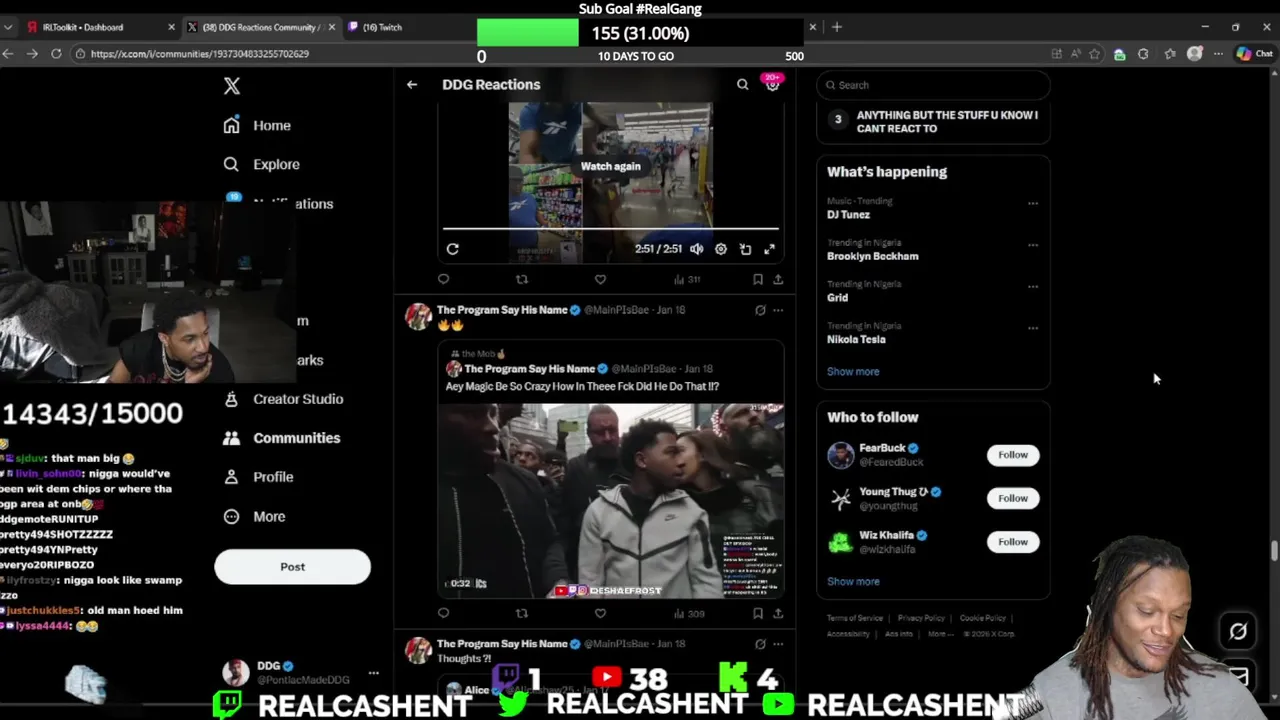Reload the page with browser refresh
1280x720 pixels.
pos(56,54)
